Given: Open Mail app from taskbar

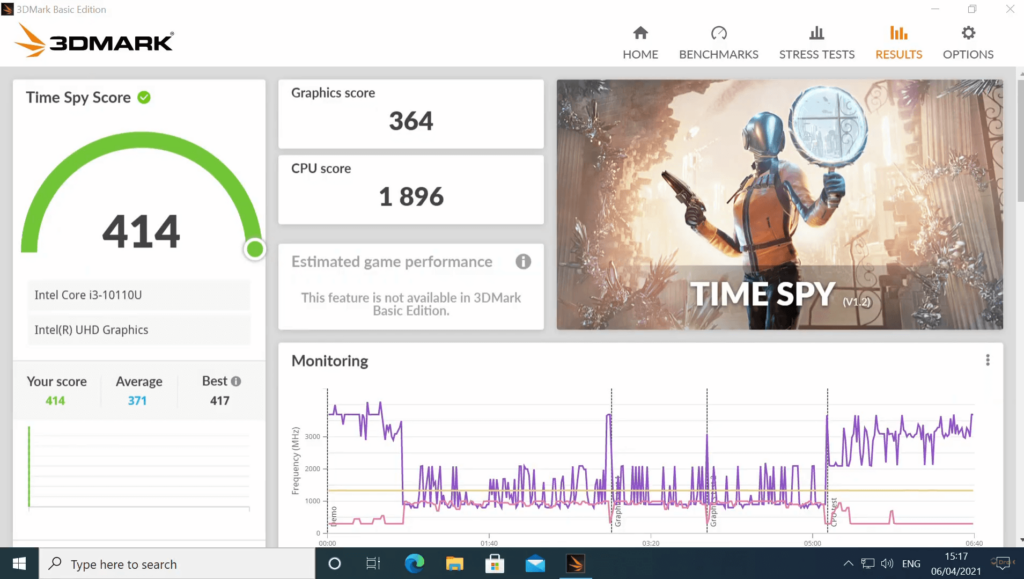Looking at the screenshot, I should pyautogui.click(x=535, y=563).
